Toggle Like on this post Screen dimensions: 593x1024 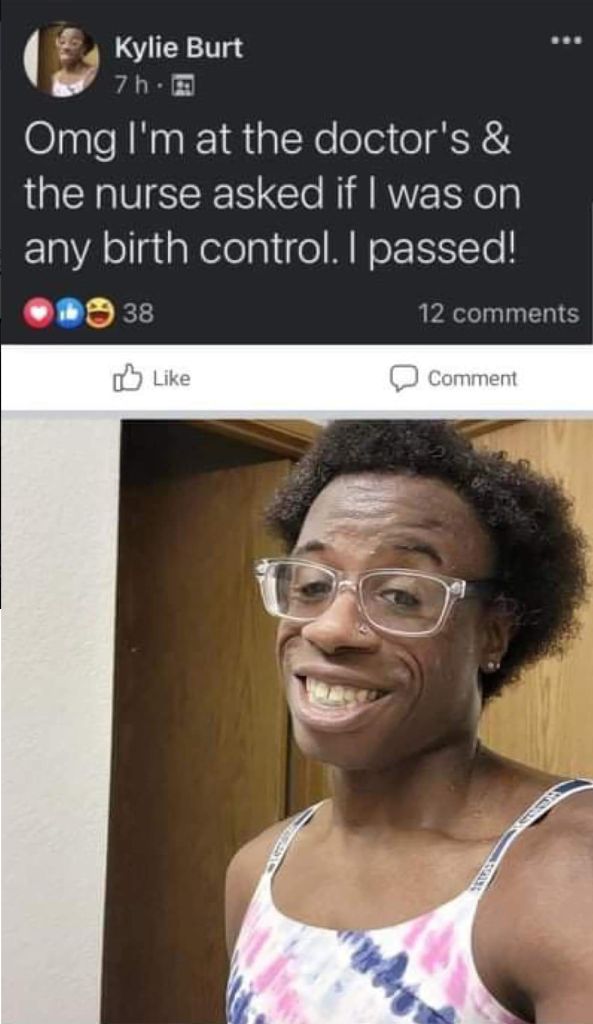(152, 378)
